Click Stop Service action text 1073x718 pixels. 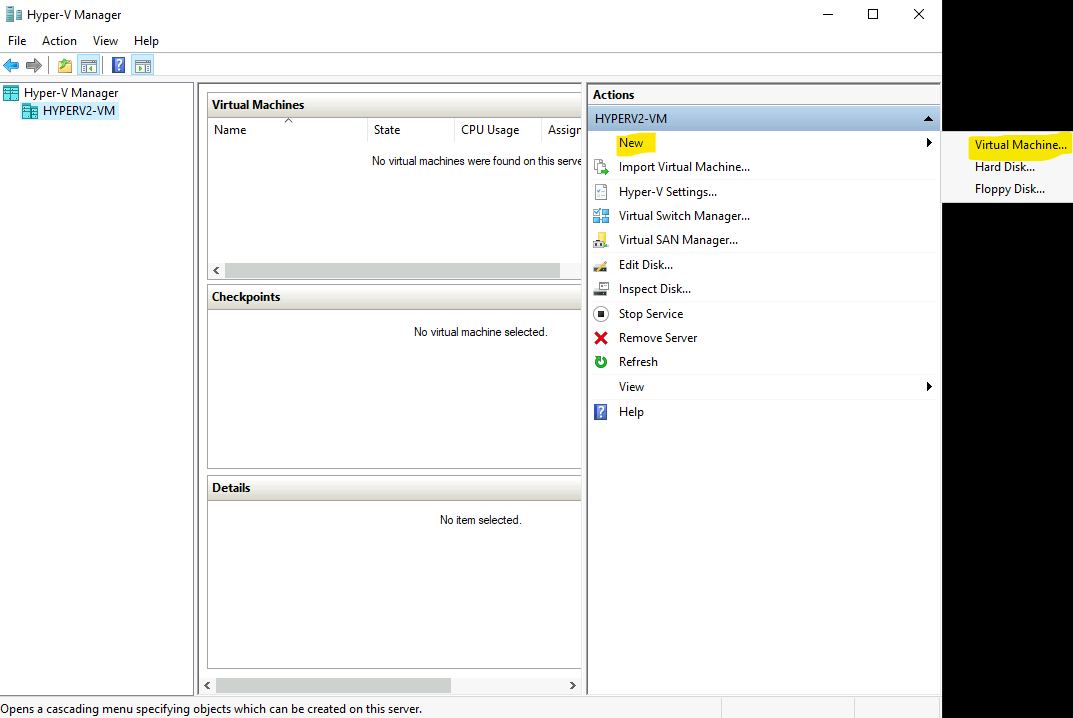tap(651, 314)
